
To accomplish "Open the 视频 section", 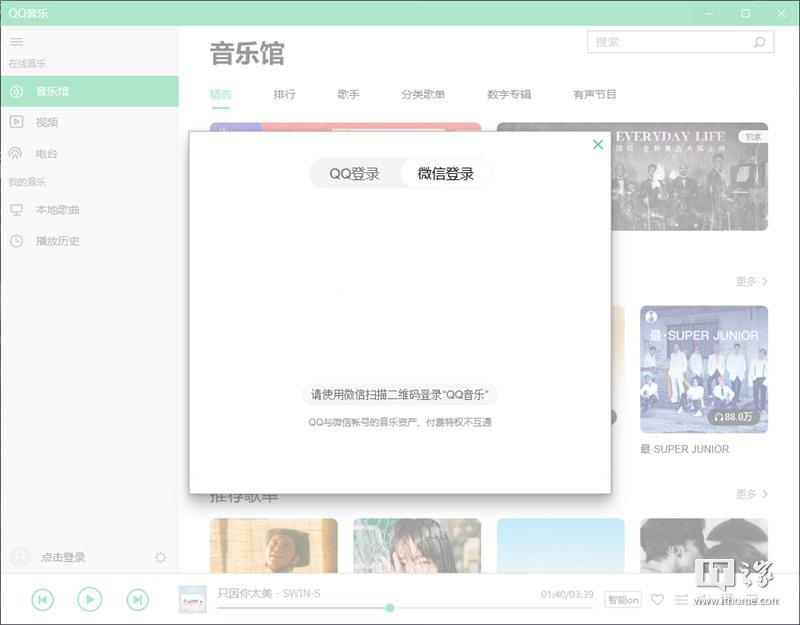I will 47,122.
